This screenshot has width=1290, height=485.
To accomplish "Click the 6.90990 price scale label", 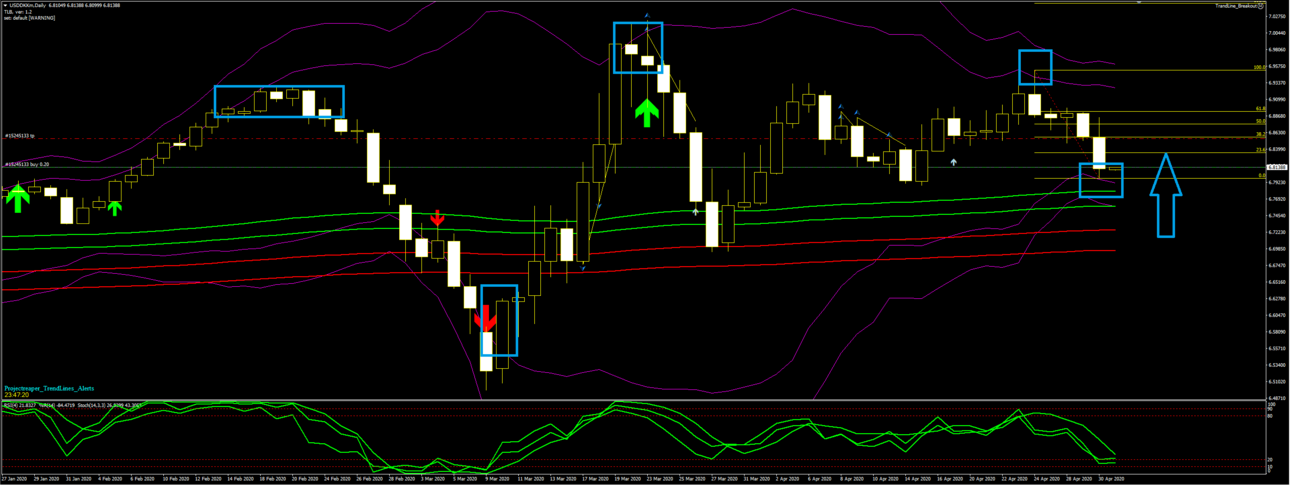I will point(1277,99).
